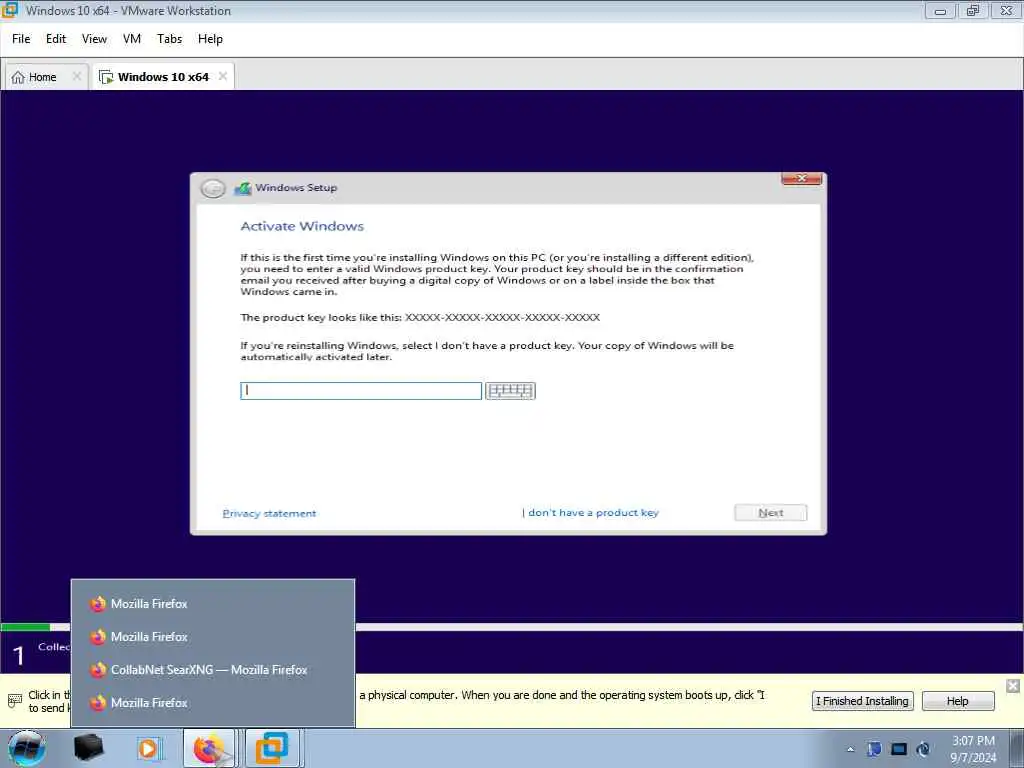Open the Edit menu
This screenshot has width=1024, height=768.
point(56,39)
